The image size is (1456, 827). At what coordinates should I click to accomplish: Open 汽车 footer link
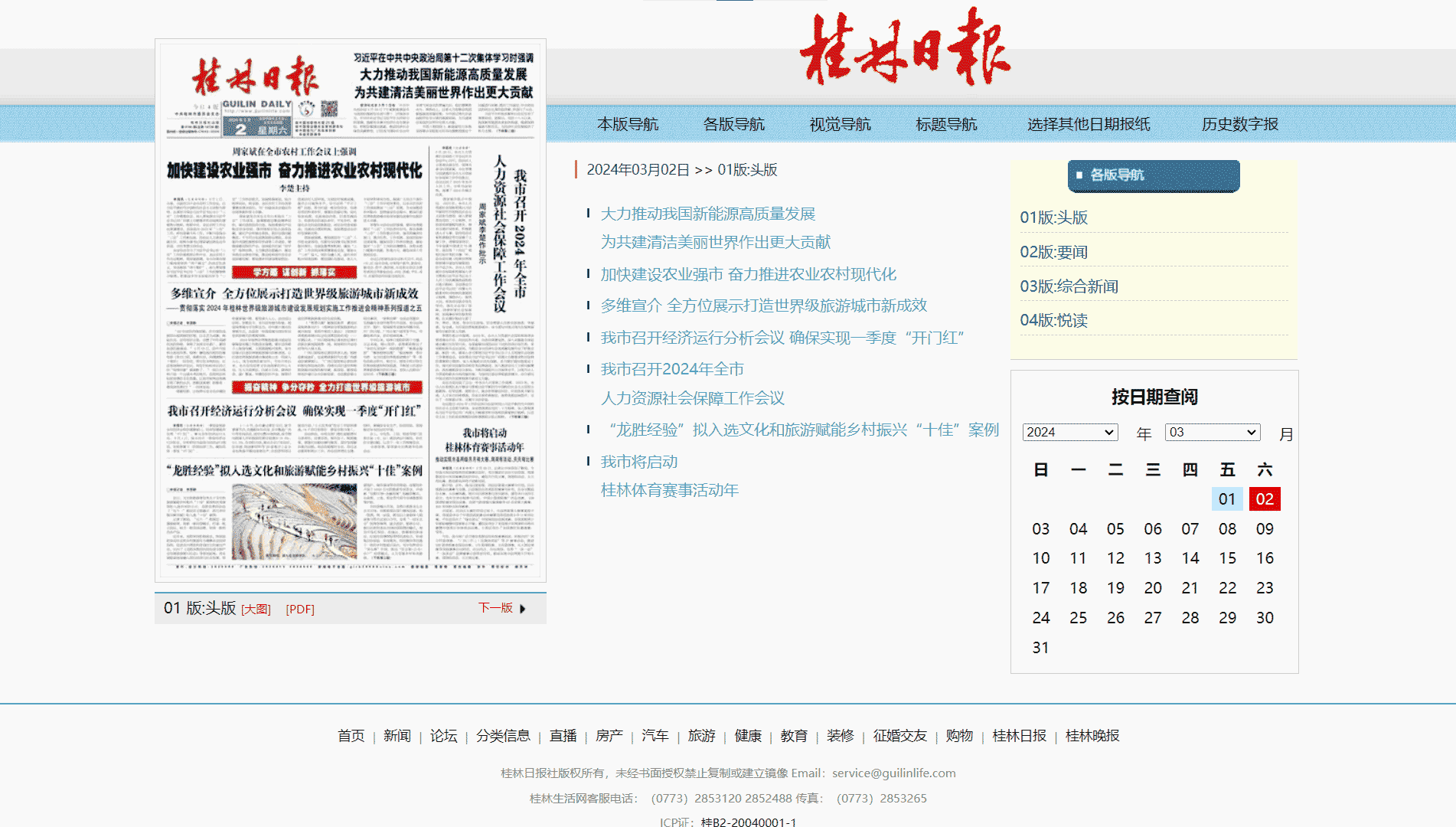(x=655, y=736)
